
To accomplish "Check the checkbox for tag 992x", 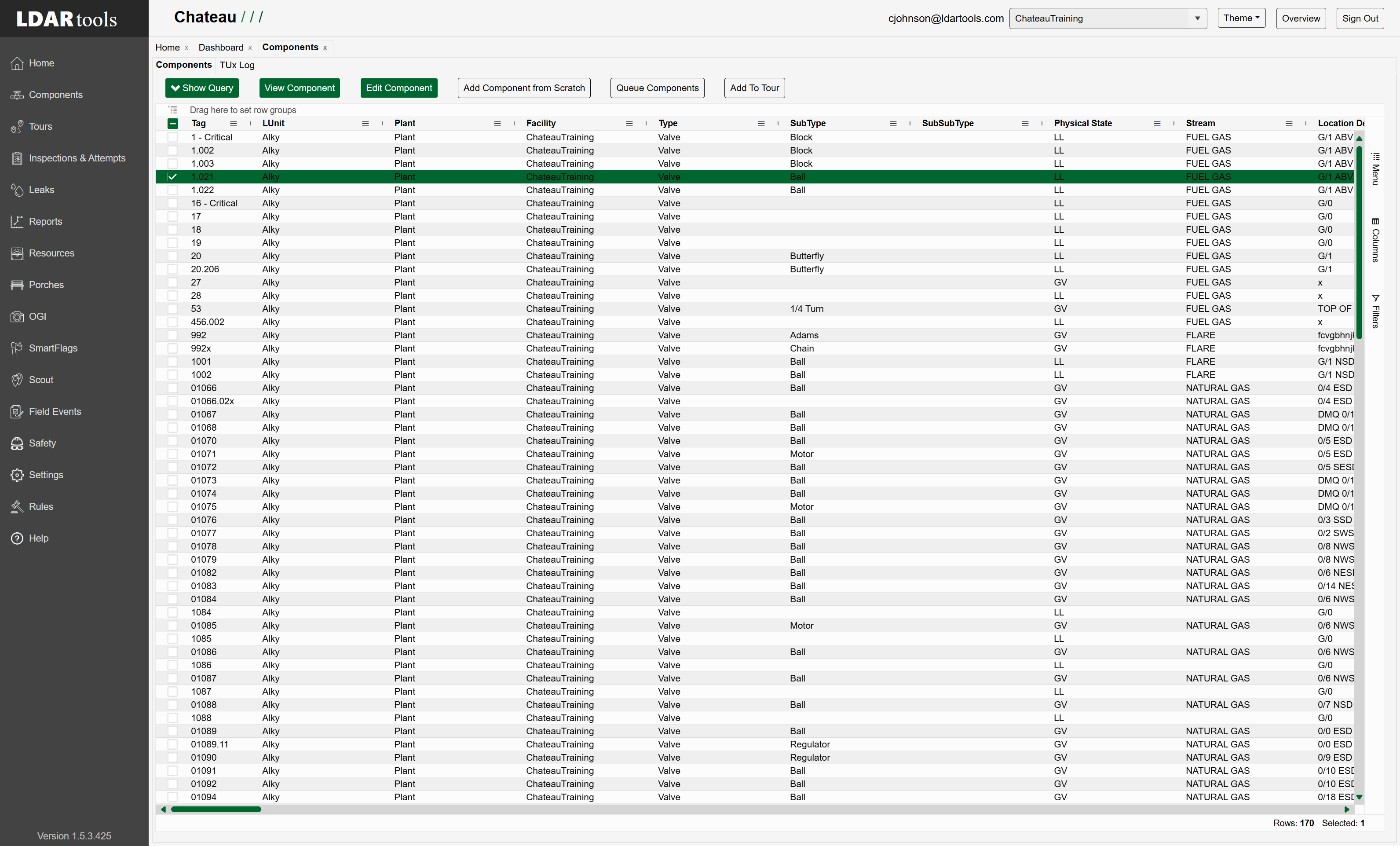I will 173,348.
